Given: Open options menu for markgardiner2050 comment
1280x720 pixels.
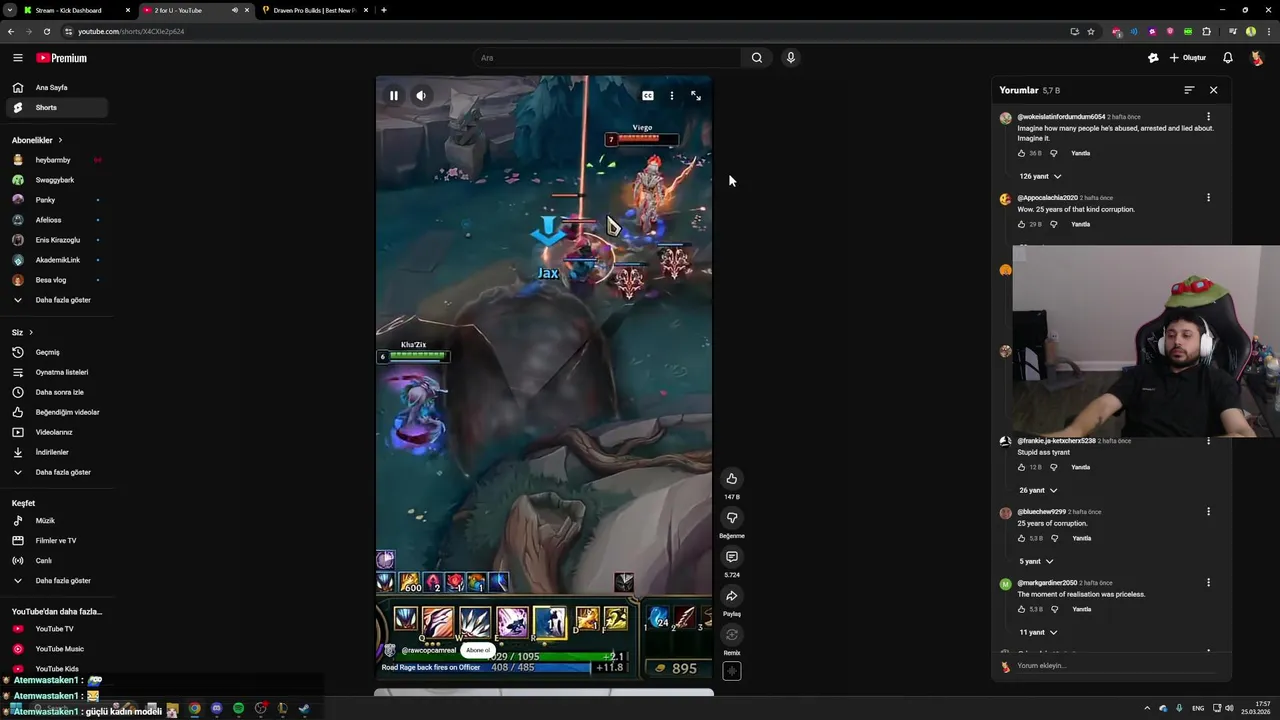Looking at the screenshot, I should 1208,582.
